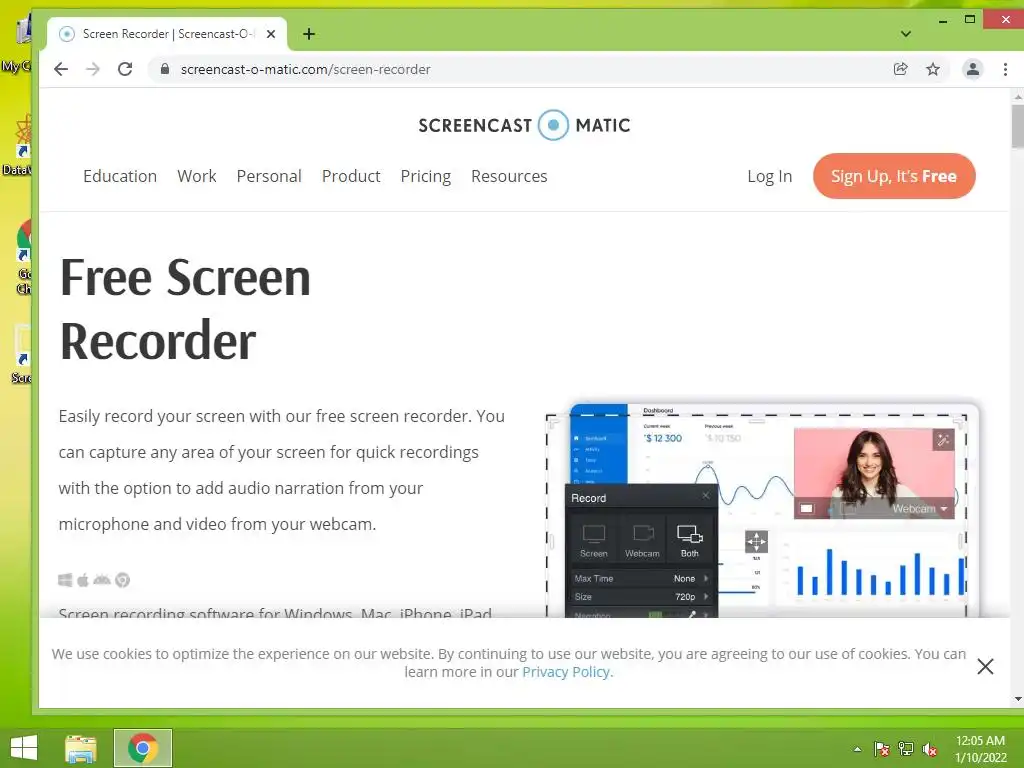Go back to the previous page
Viewport: 1024px width, 768px height.
coord(61,69)
